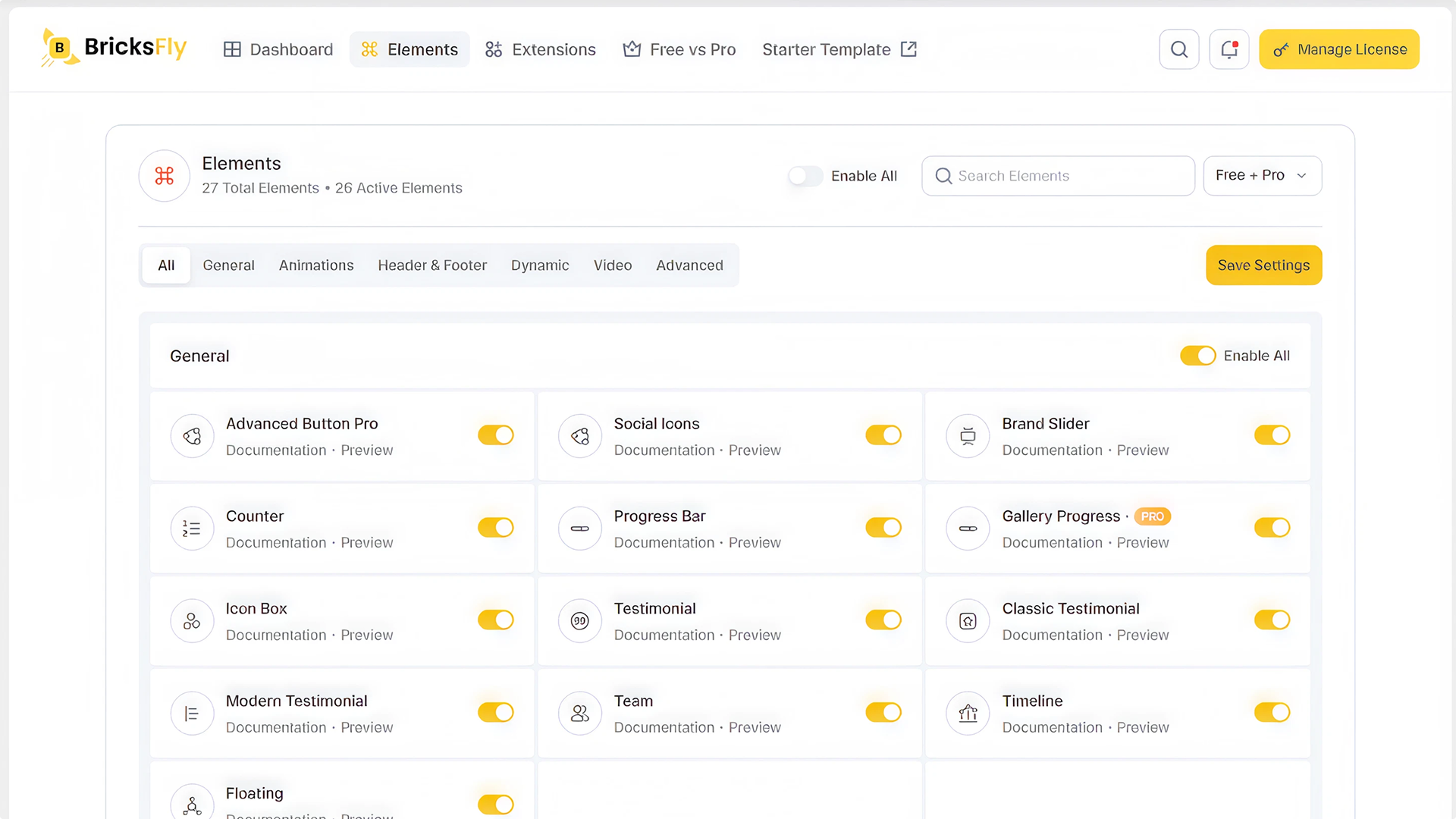Select the All filter tab
Screen dimensions: 1456x819
click(x=166, y=265)
